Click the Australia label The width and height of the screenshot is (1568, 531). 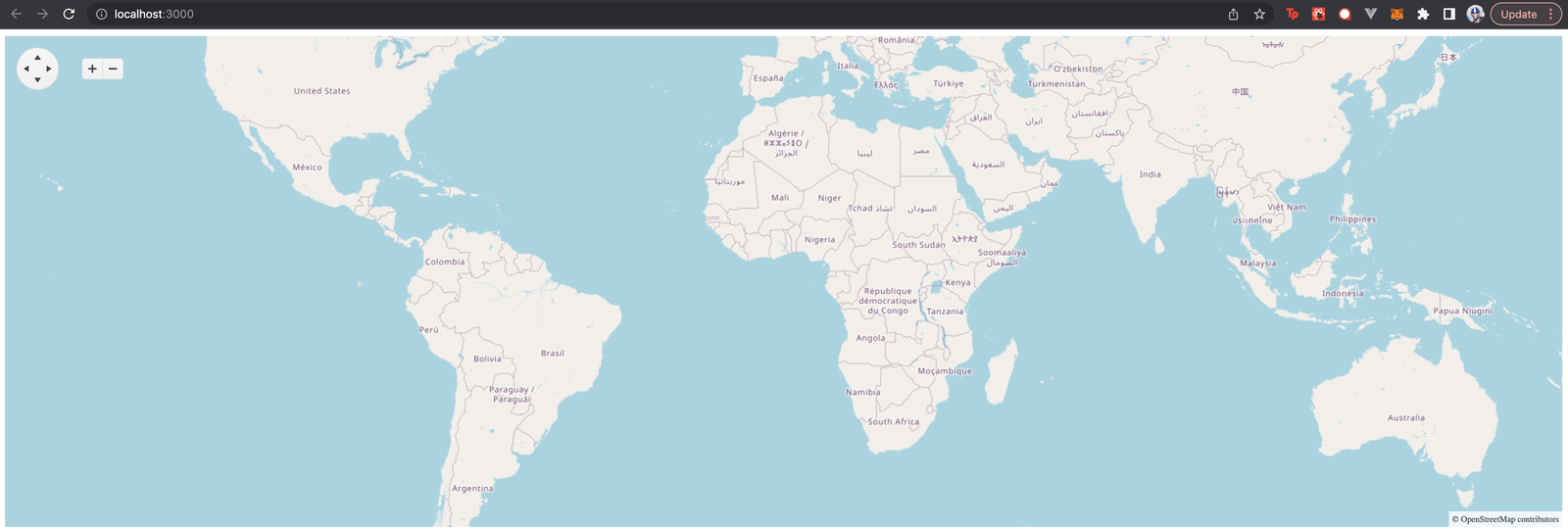pos(1405,417)
